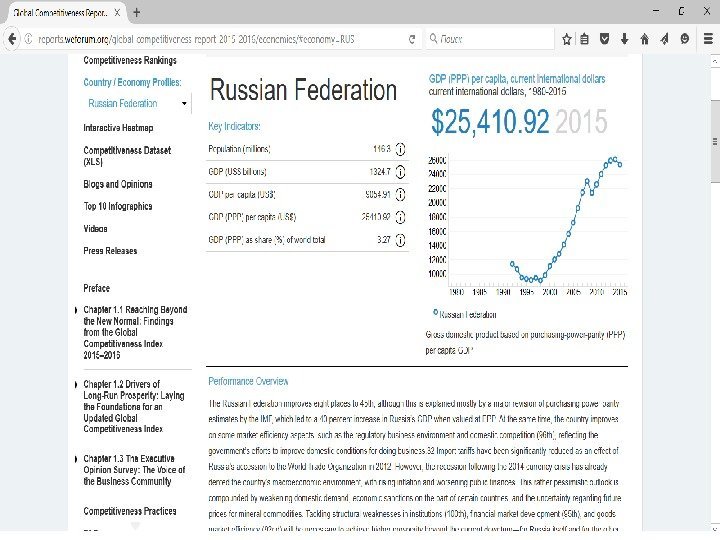Go to Home via the house icon
Screen dimensions: 720x540
(645, 39)
